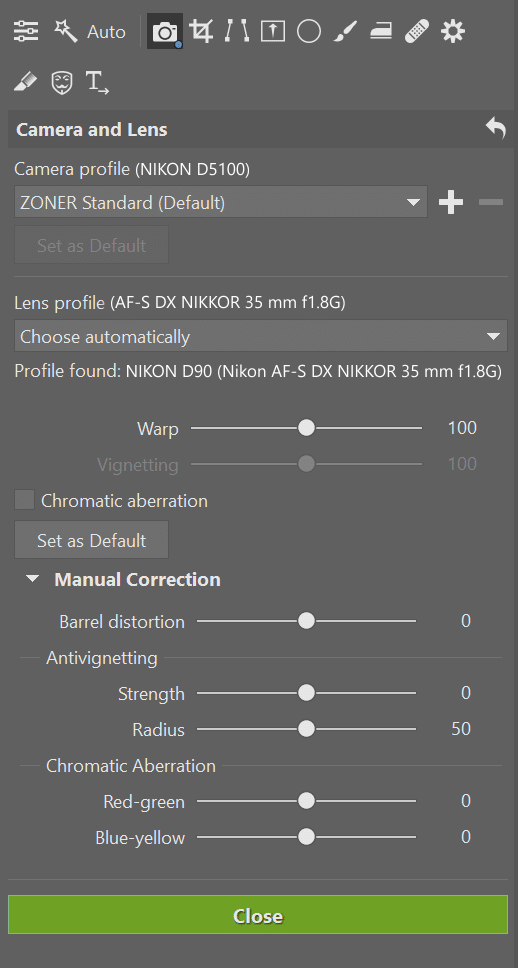The image size is (518, 968).
Task: Open the gear settings icon
Action: coord(453,31)
